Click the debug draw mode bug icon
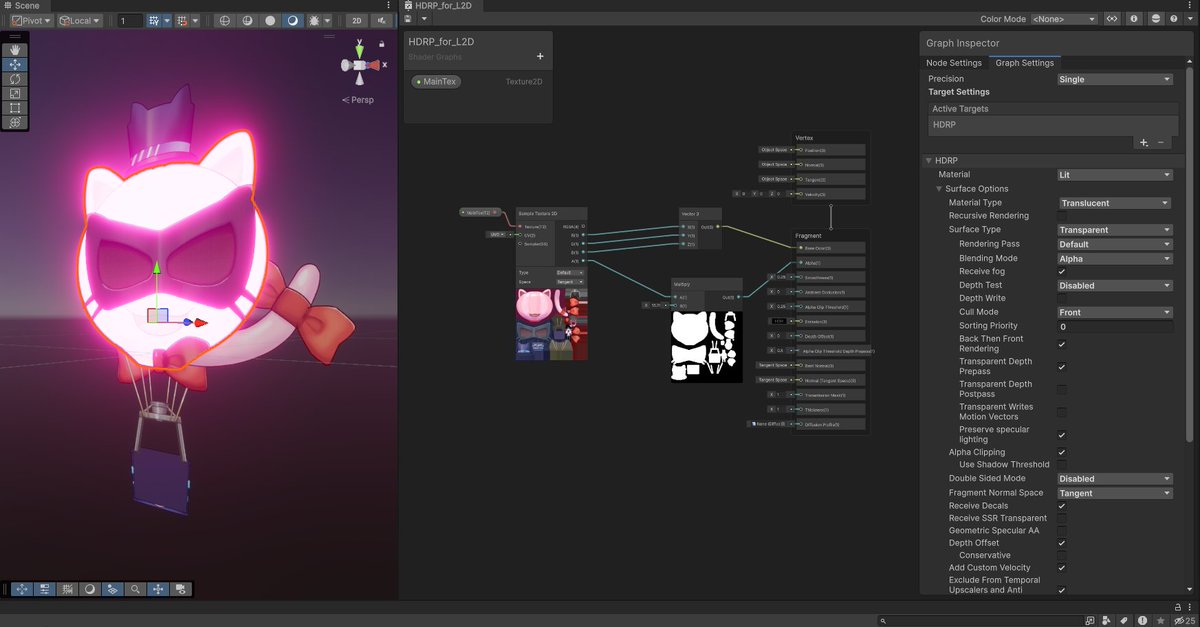This screenshot has width=1200, height=627. (x=315, y=20)
